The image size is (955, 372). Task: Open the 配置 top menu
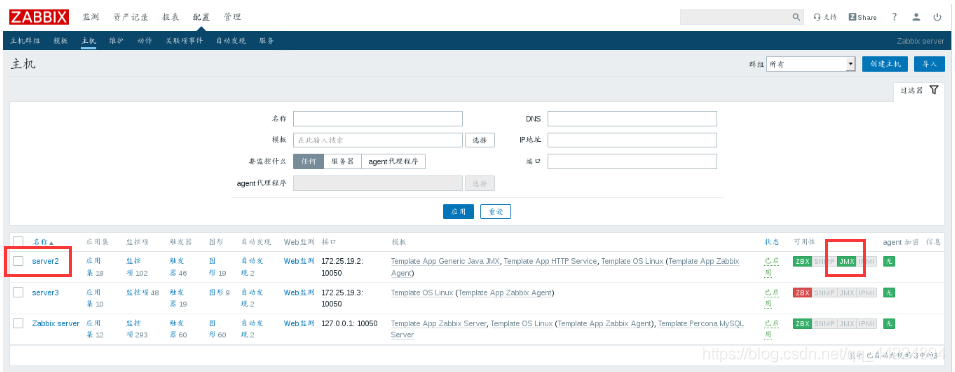pos(201,17)
